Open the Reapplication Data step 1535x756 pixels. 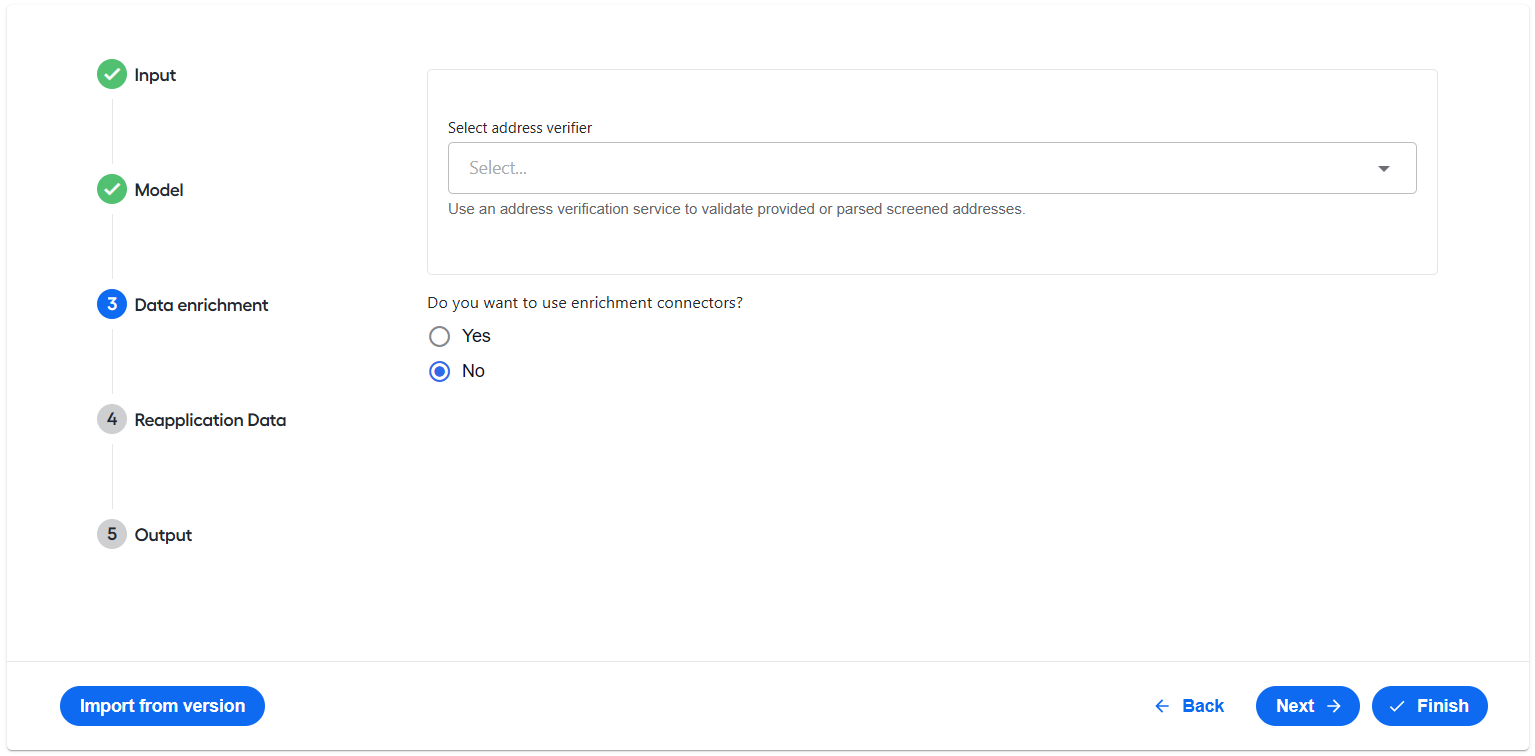[x=210, y=420]
